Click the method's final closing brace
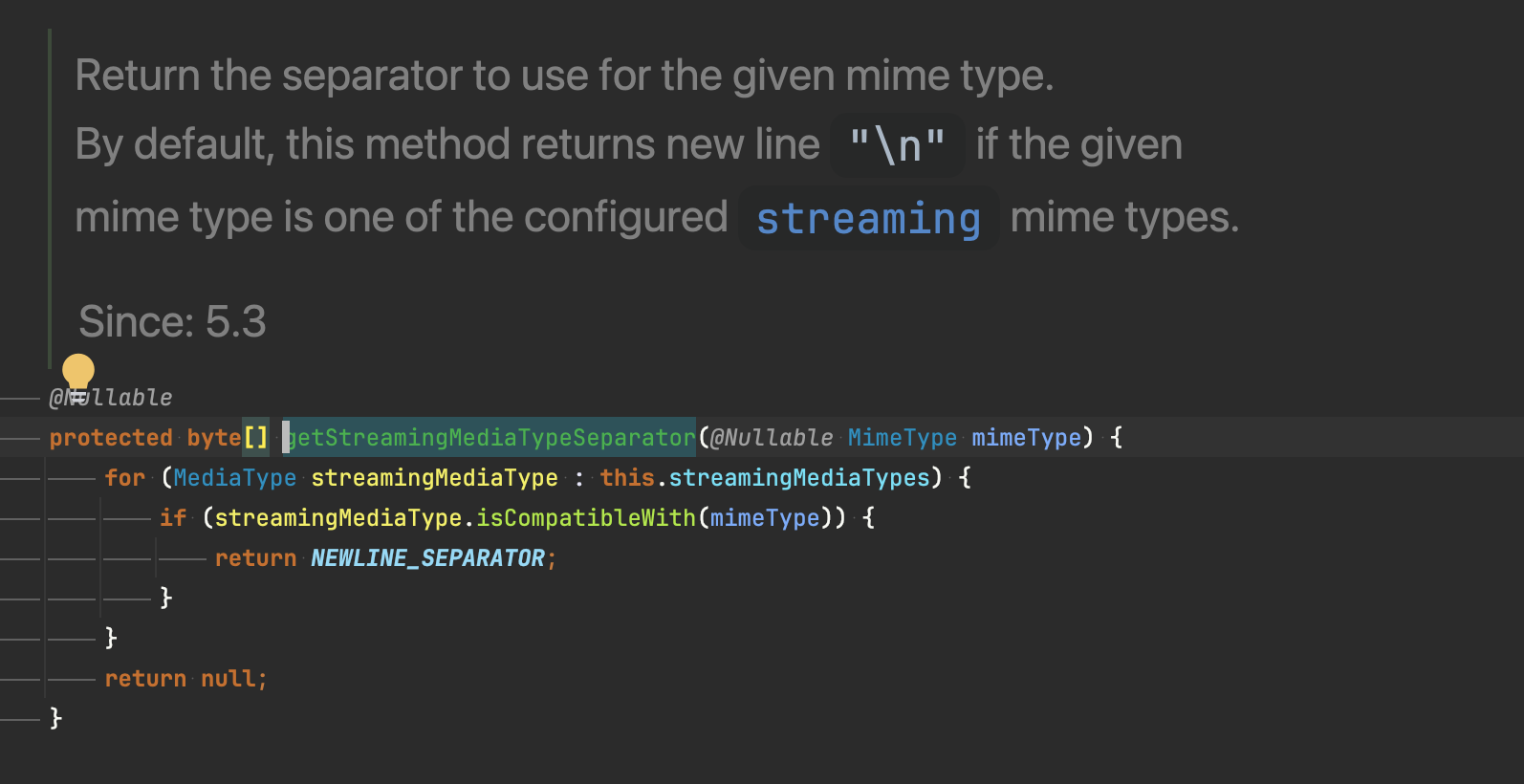This screenshot has width=1524, height=784. (x=55, y=718)
